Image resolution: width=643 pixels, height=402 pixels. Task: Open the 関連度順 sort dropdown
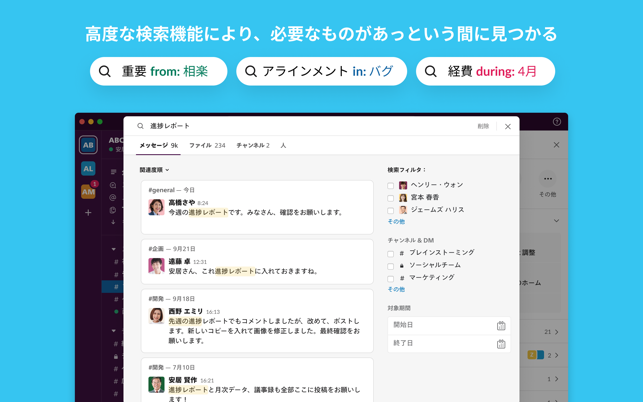coord(154,170)
